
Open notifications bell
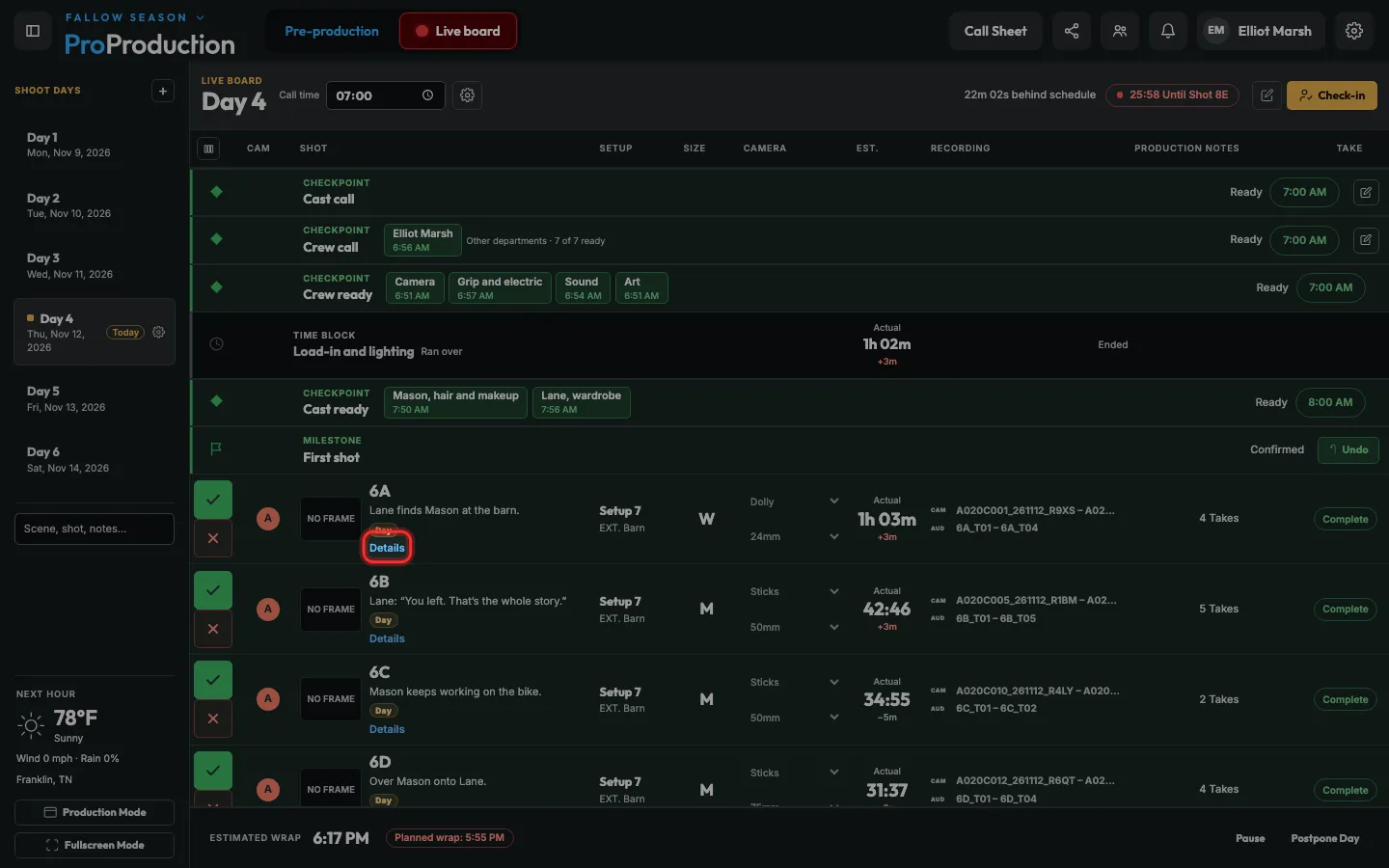click(1168, 31)
